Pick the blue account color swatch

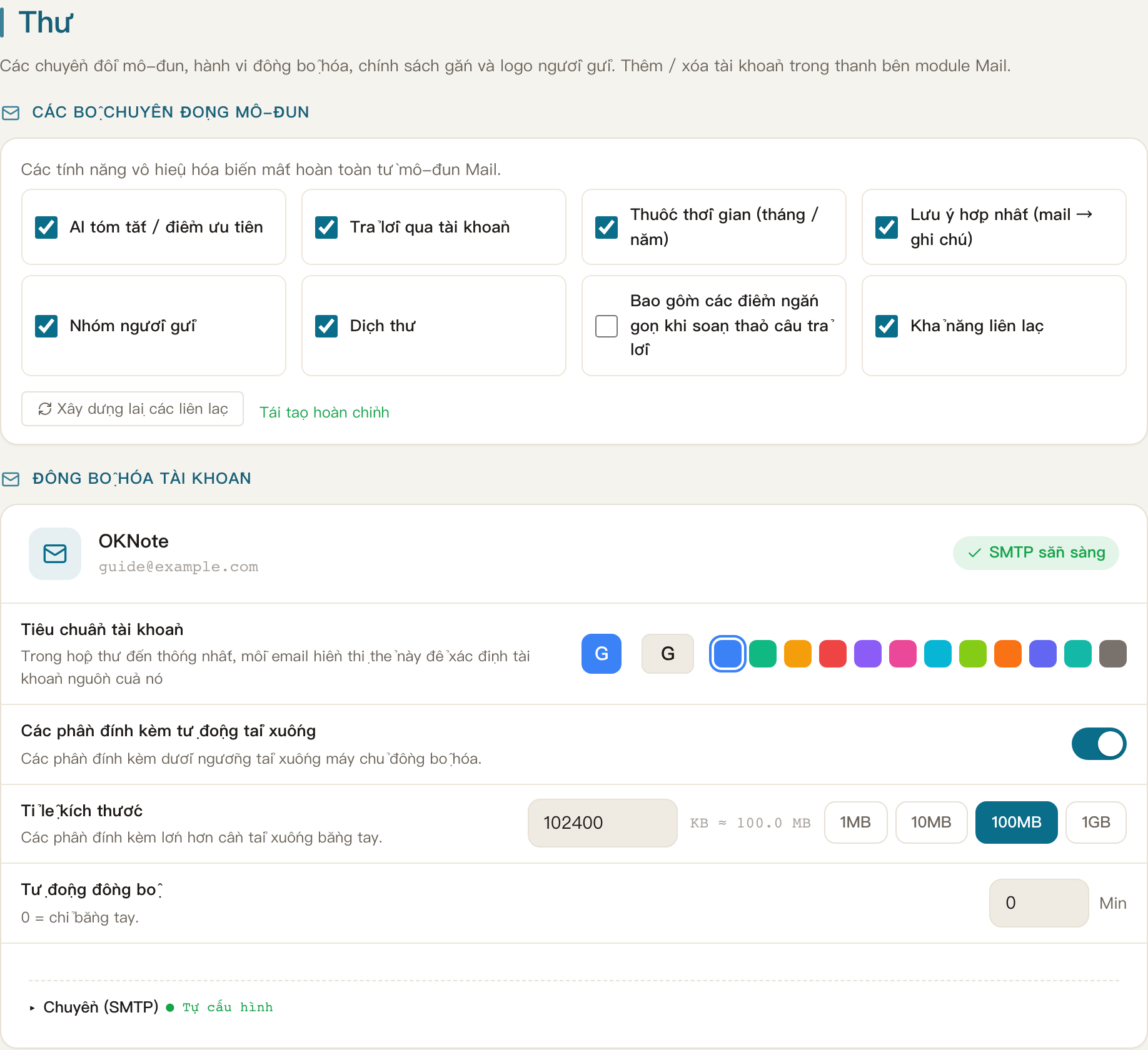coord(727,654)
